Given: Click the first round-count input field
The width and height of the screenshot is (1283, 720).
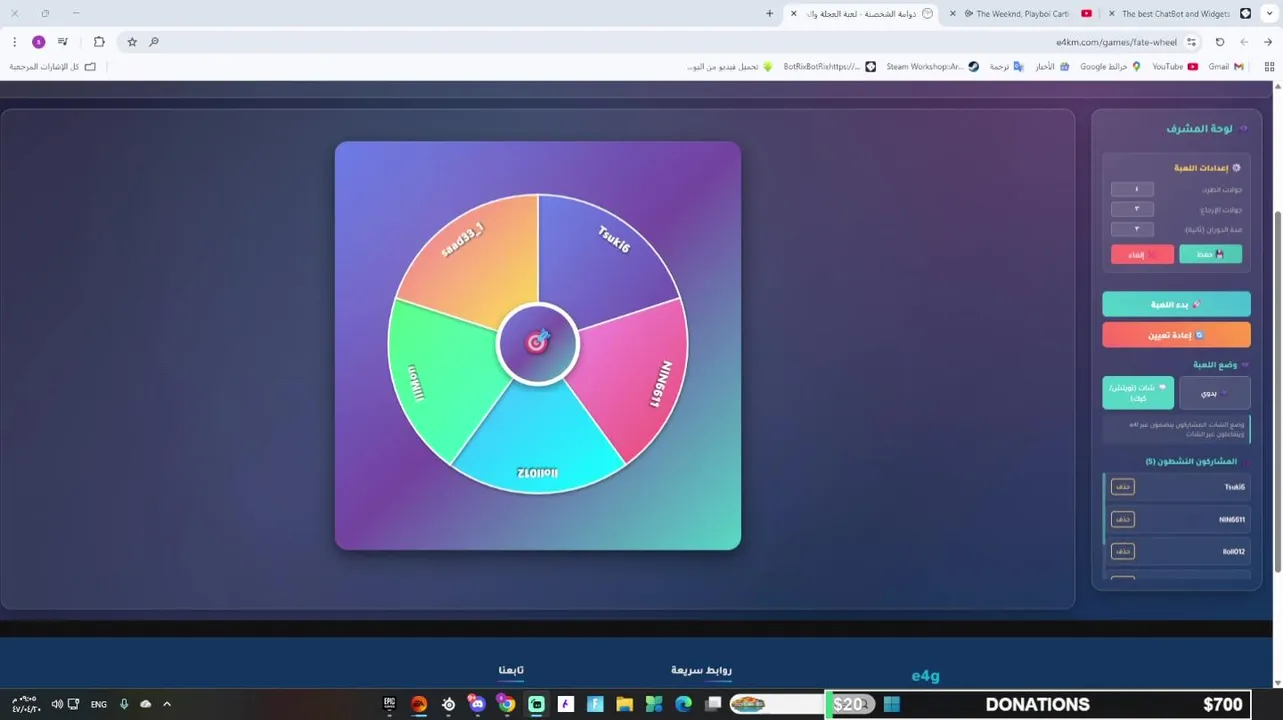Looking at the screenshot, I should pos(1132,189).
